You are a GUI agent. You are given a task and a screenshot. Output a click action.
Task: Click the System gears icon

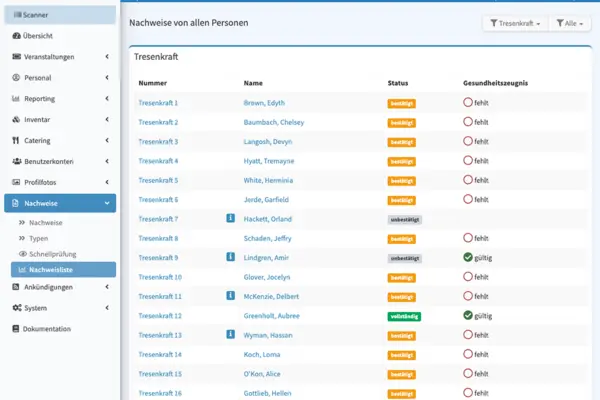point(17,308)
